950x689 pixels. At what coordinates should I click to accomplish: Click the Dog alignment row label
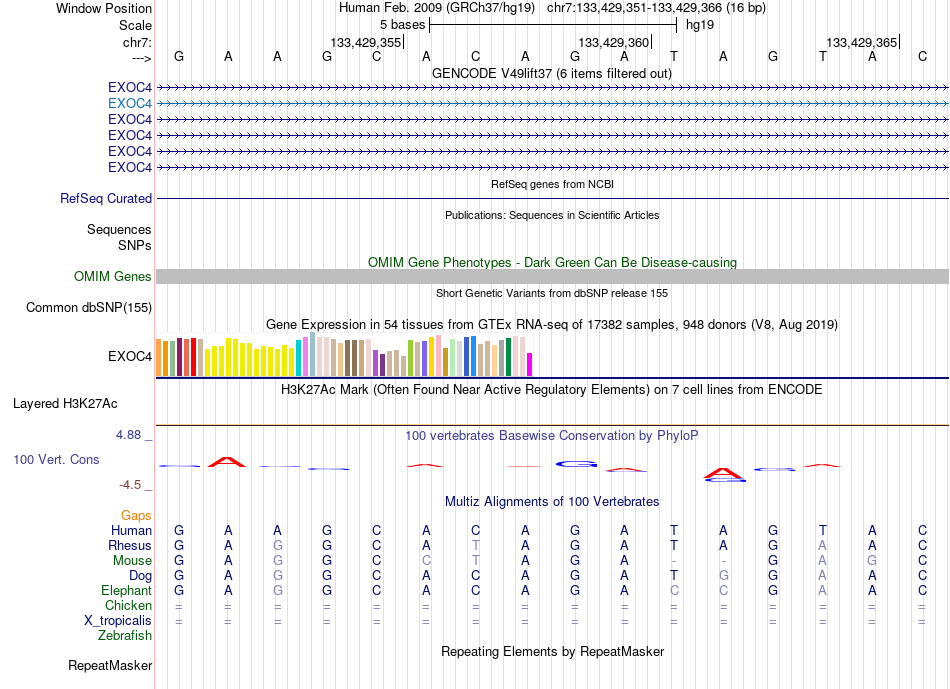(141, 576)
